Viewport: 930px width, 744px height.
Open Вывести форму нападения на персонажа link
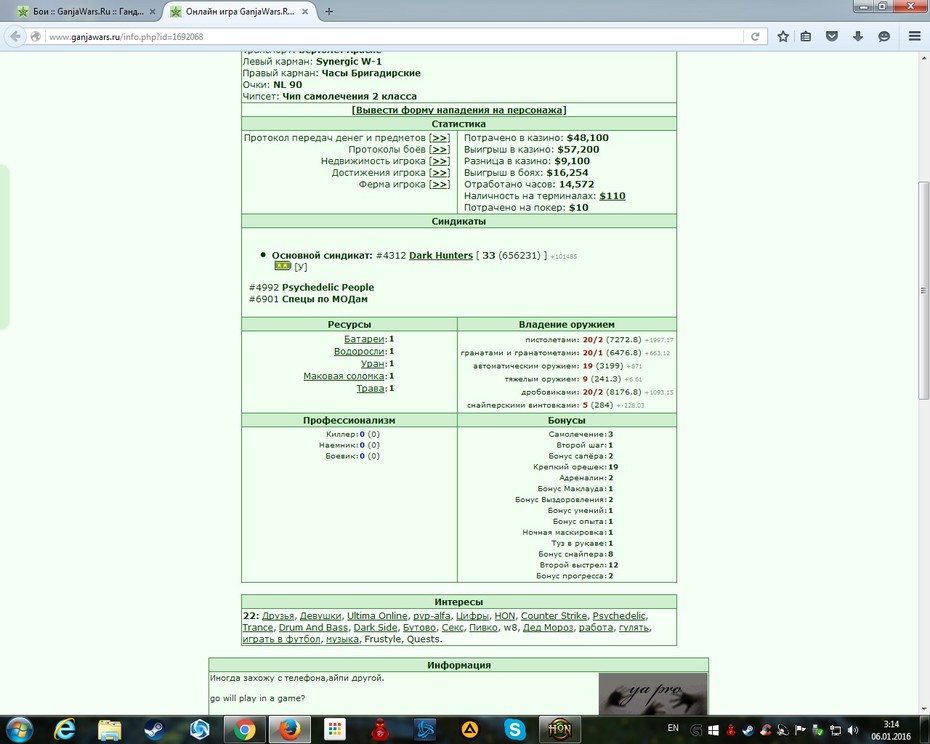click(x=459, y=110)
